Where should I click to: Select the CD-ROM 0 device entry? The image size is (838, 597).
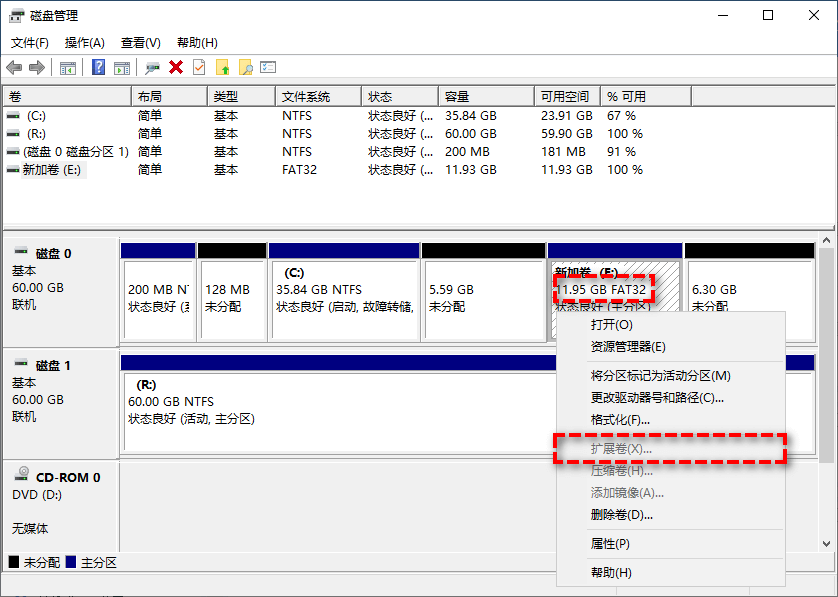click(62, 478)
